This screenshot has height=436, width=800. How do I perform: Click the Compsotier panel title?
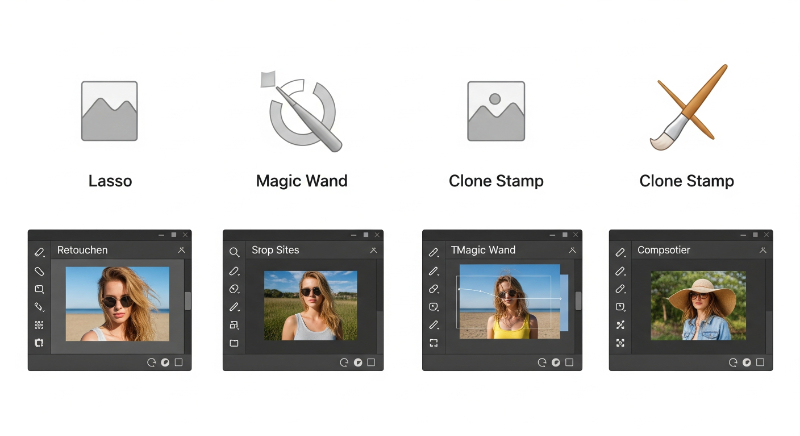point(663,250)
